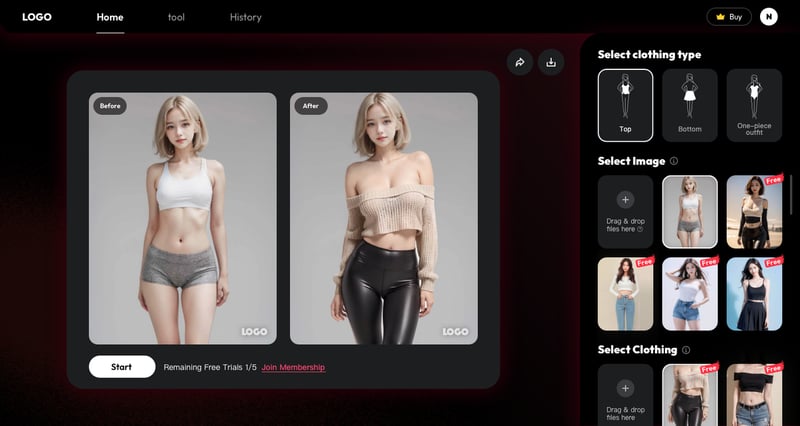Select the Top clothing type
The image size is (800, 426).
coord(626,105)
